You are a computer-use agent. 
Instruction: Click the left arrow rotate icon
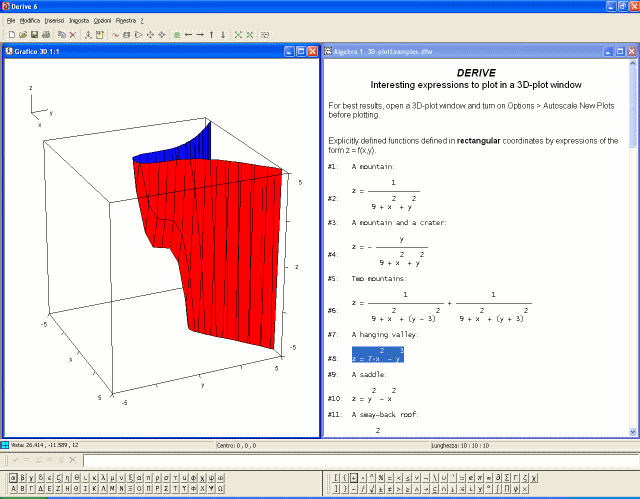(x=188, y=35)
